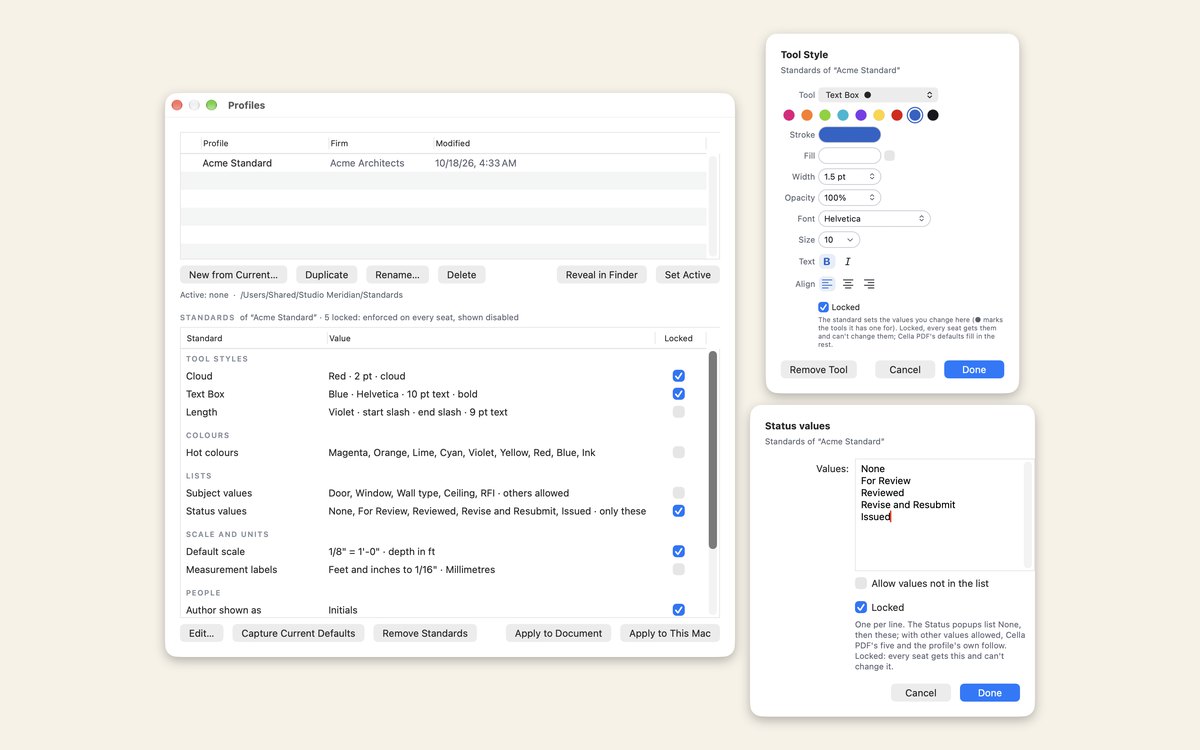1200x750 pixels.
Task: Click the Locked column header
Action: (679, 338)
